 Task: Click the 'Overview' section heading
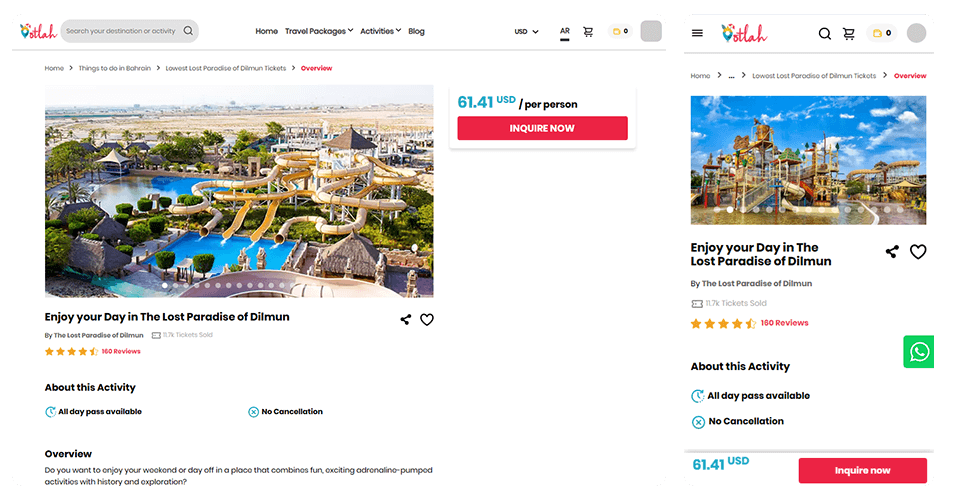click(x=68, y=454)
